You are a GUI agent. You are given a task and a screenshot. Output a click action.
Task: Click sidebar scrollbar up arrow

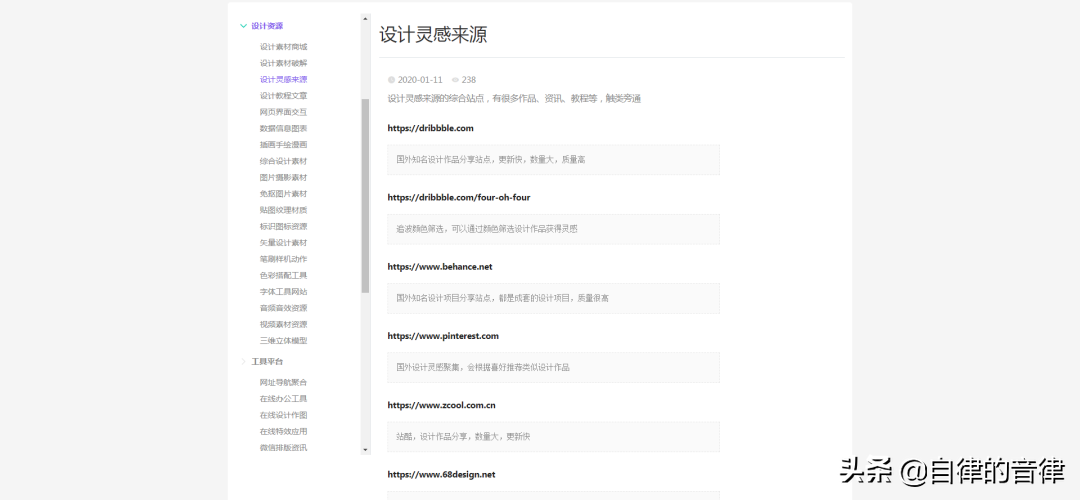click(365, 19)
